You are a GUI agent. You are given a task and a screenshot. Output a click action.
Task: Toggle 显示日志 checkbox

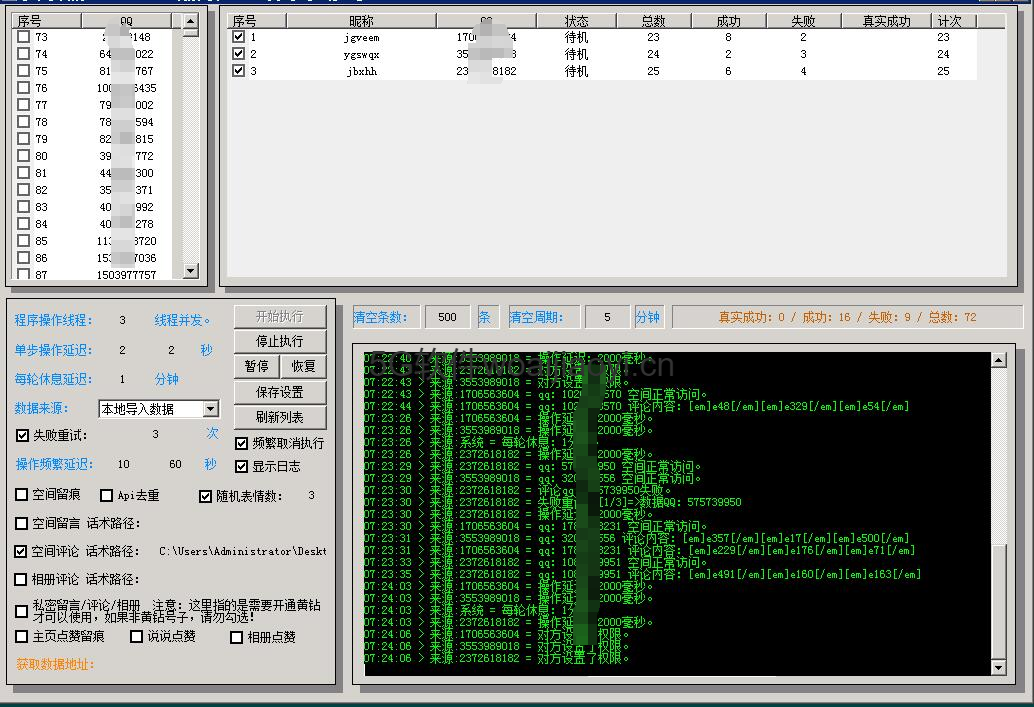(x=241, y=466)
